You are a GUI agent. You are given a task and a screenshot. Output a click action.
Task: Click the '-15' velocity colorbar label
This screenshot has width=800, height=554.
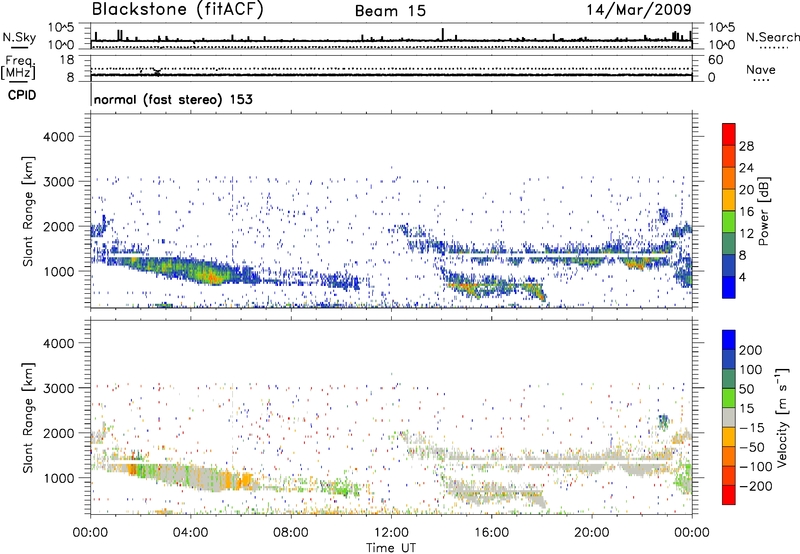(x=751, y=428)
